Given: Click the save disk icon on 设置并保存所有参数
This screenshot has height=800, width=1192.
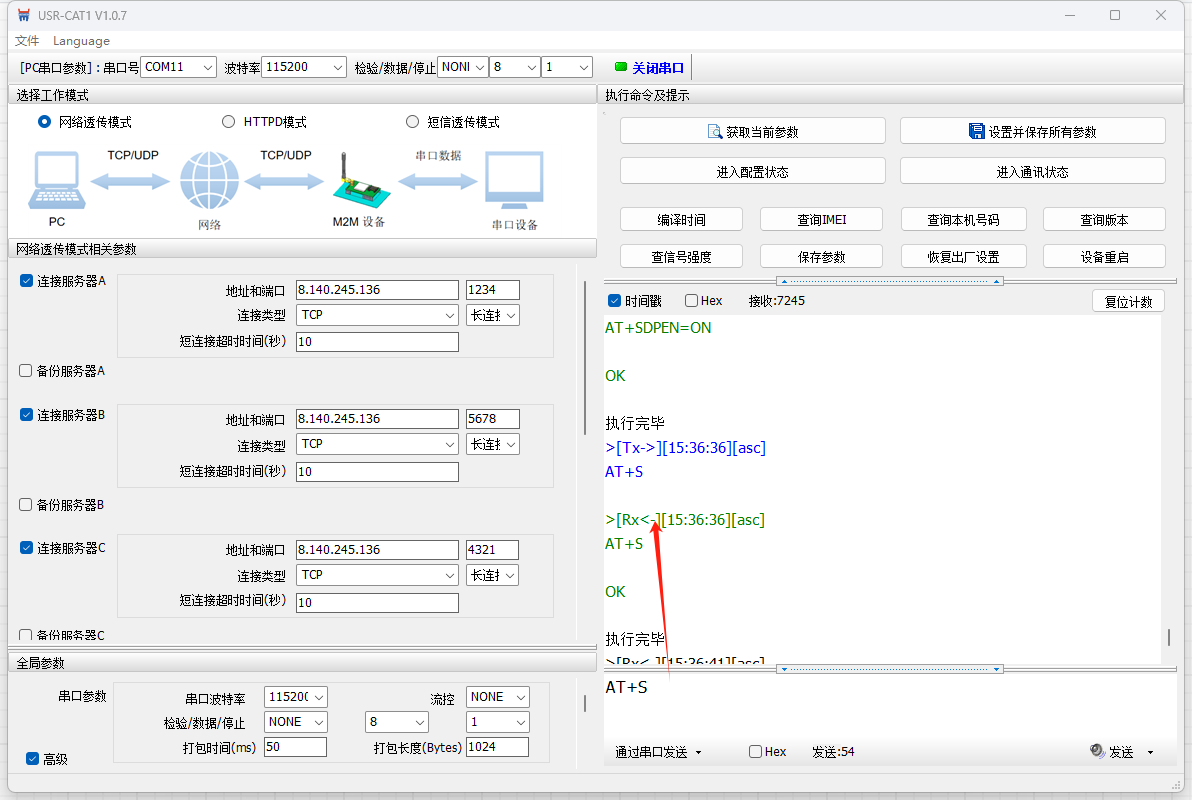Looking at the screenshot, I should (977, 132).
